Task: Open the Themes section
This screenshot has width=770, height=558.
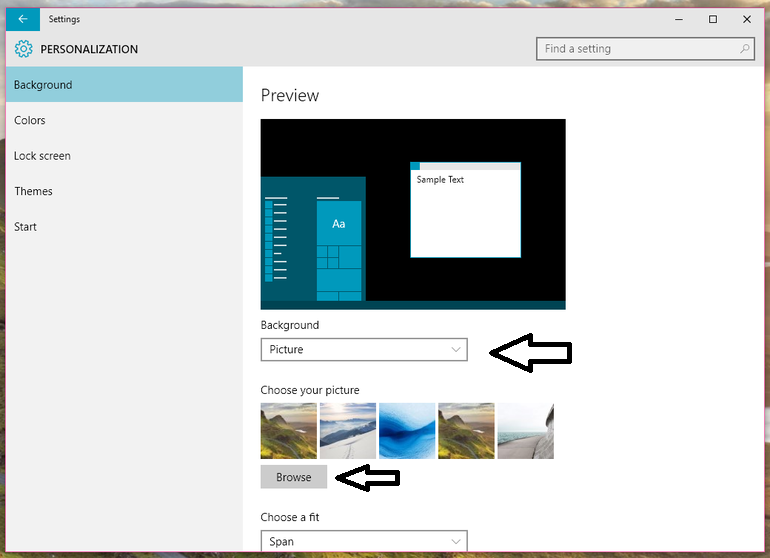Action: (124, 191)
